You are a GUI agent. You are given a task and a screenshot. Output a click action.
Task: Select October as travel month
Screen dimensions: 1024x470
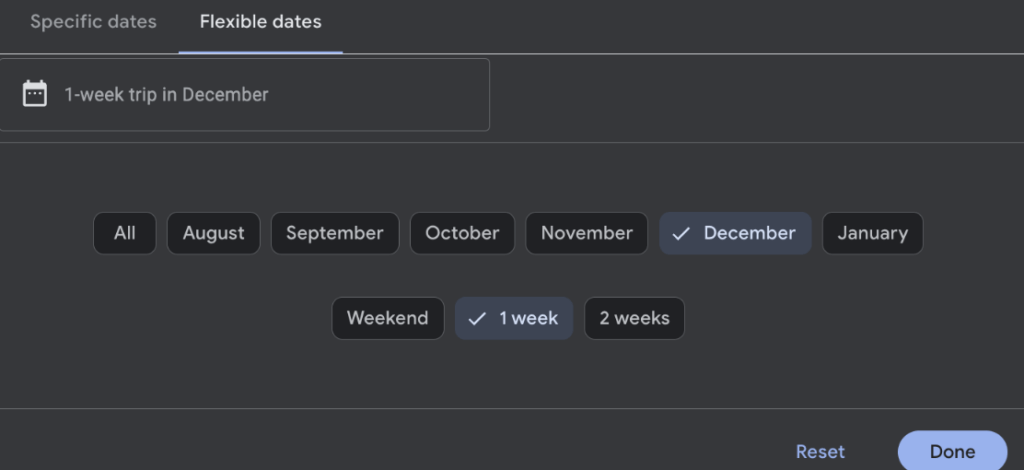[462, 233]
